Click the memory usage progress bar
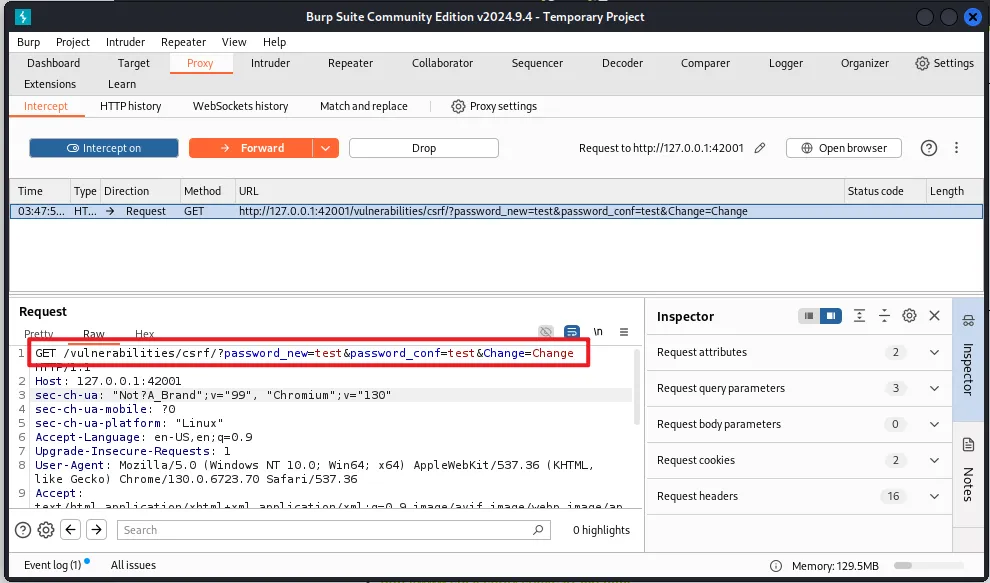The height and width of the screenshot is (583, 990). pyautogui.click(x=929, y=565)
